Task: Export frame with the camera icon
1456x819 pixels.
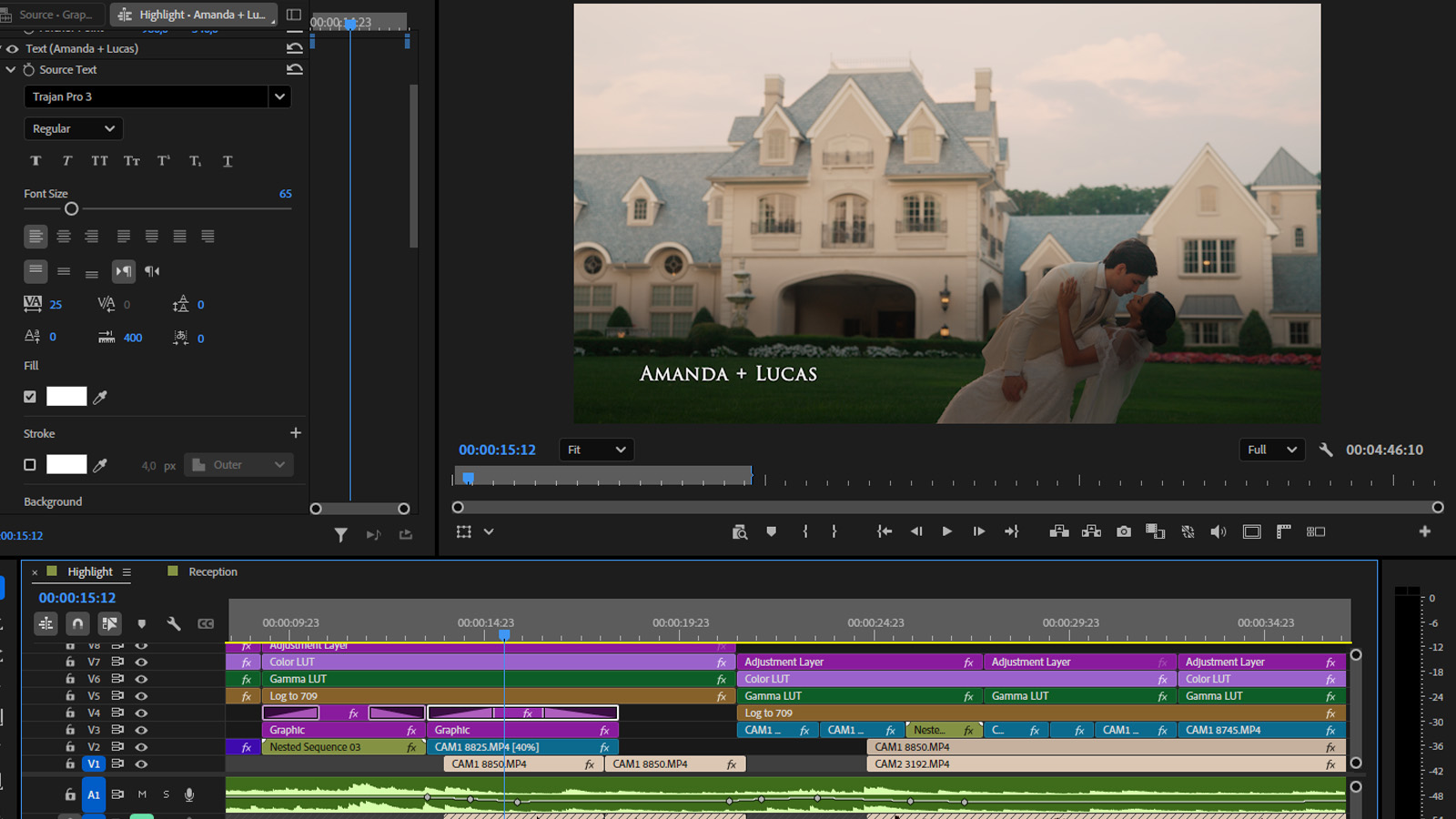Action: pyautogui.click(x=1124, y=531)
